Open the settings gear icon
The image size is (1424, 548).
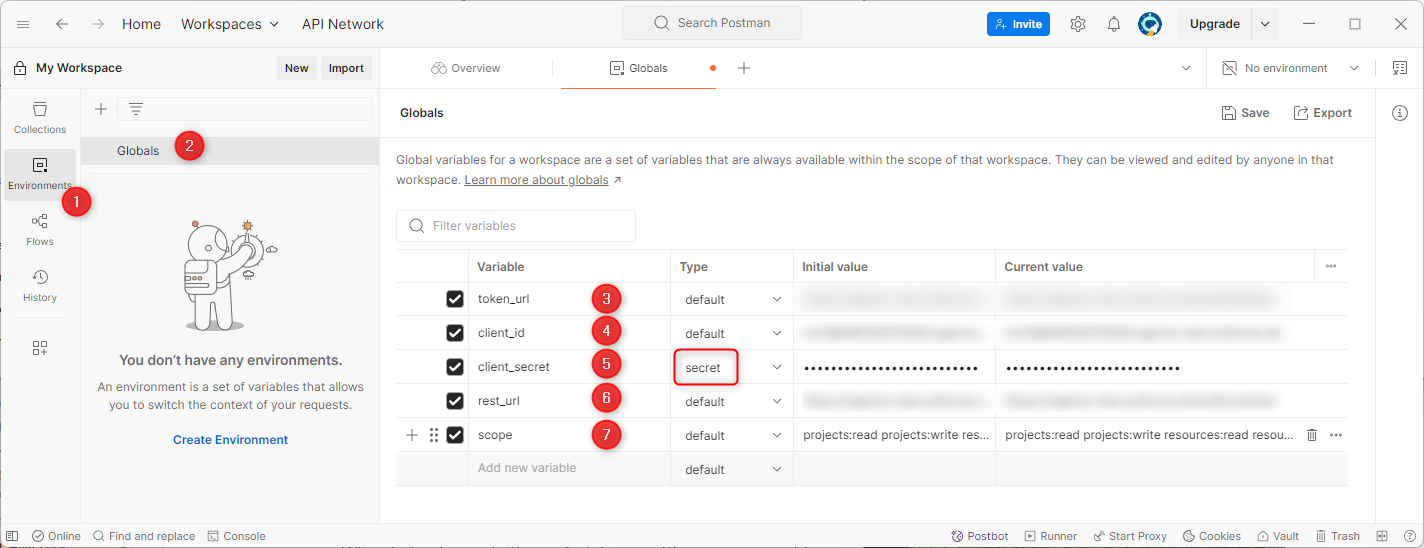point(1078,24)
